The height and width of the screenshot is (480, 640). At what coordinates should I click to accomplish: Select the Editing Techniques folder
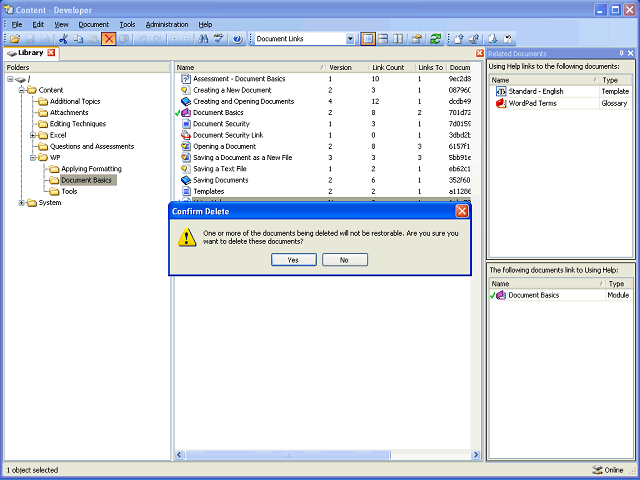78,124
